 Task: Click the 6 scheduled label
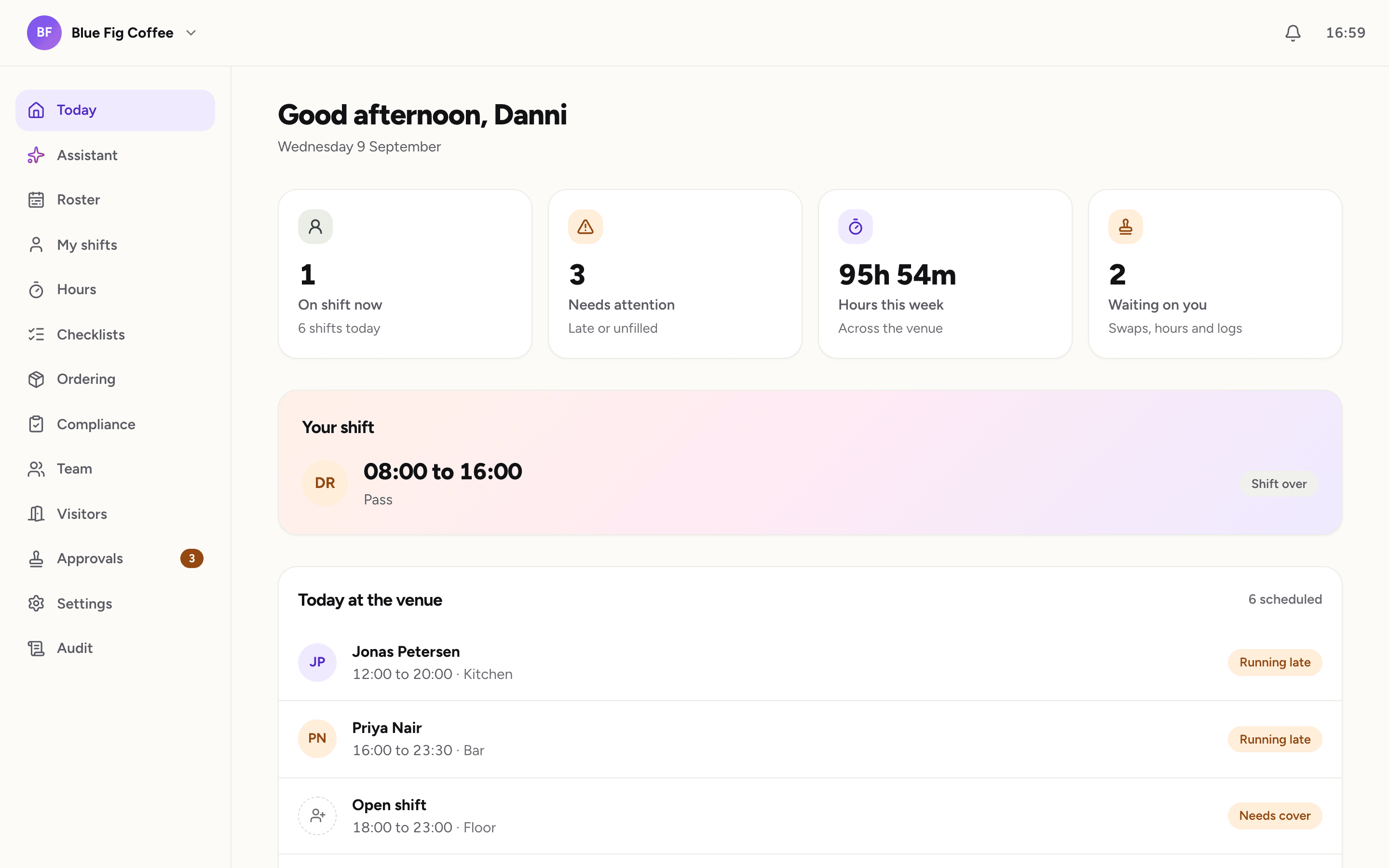1285,599
